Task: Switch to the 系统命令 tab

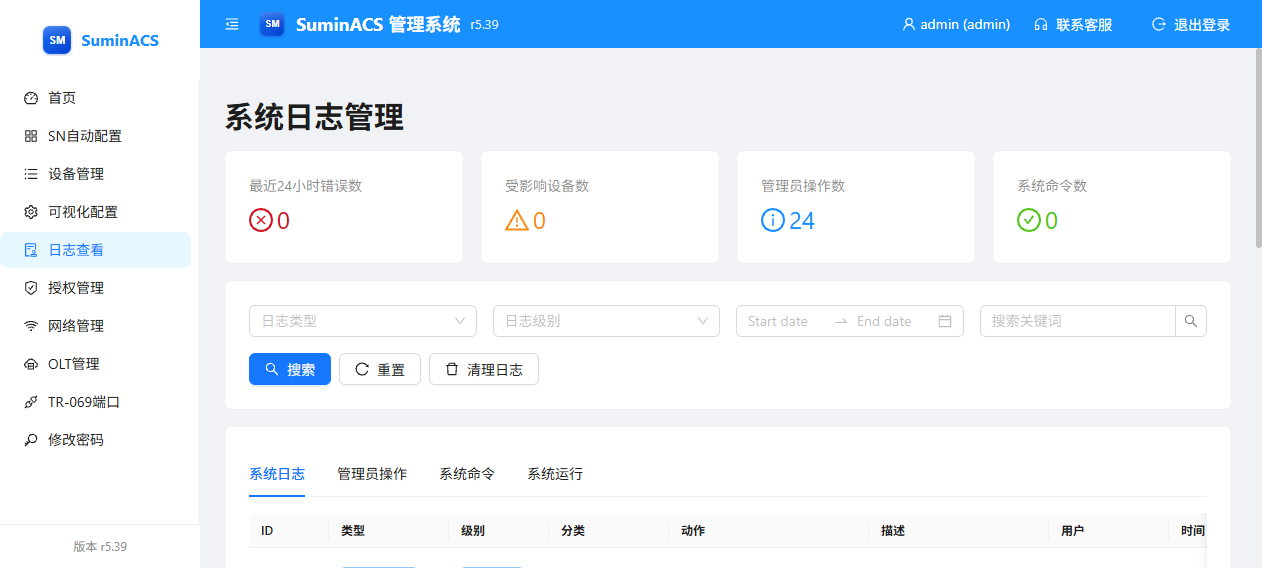Action: click(x=467, y=474)
